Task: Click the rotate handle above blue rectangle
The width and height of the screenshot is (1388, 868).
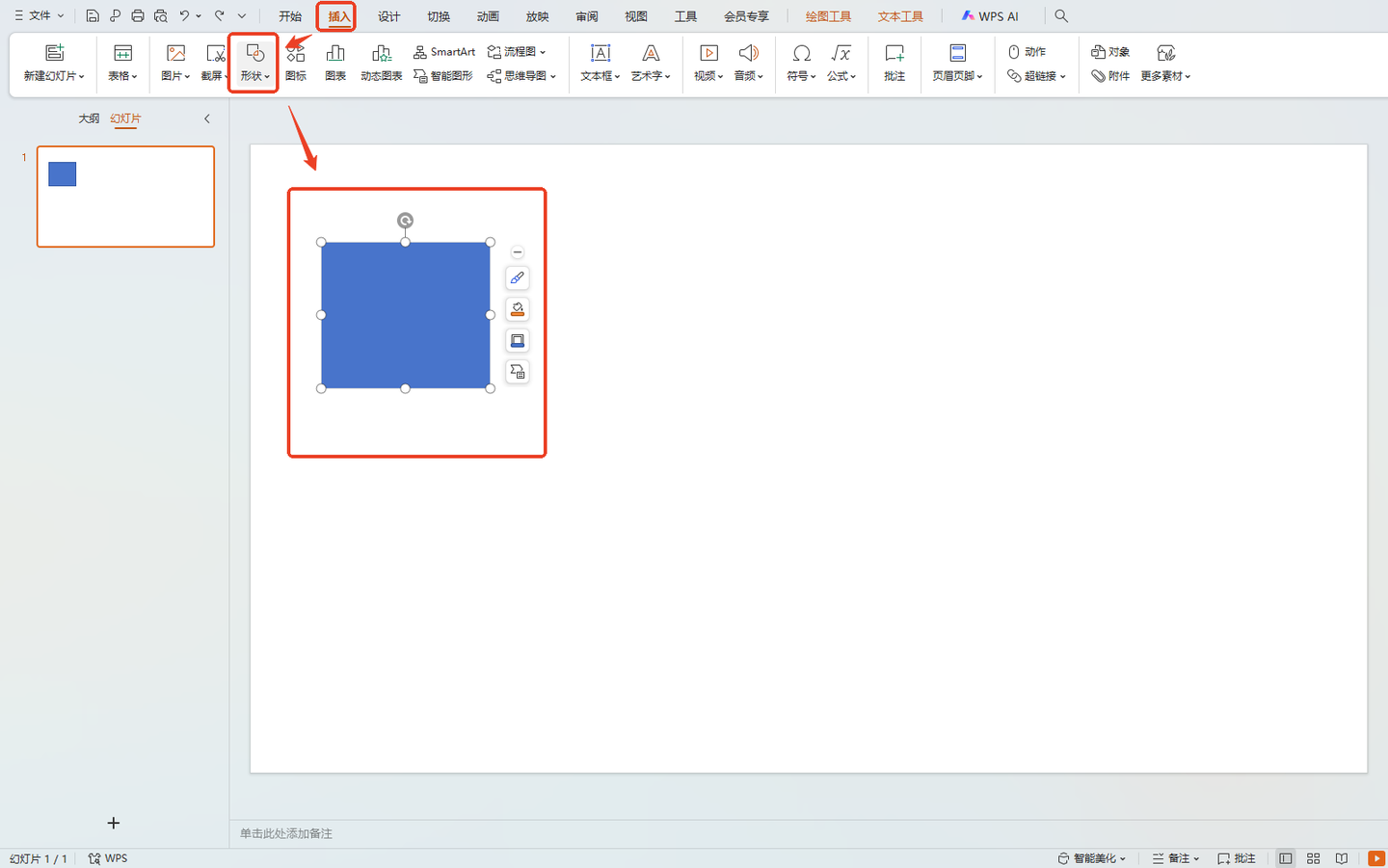Action: 406,221
